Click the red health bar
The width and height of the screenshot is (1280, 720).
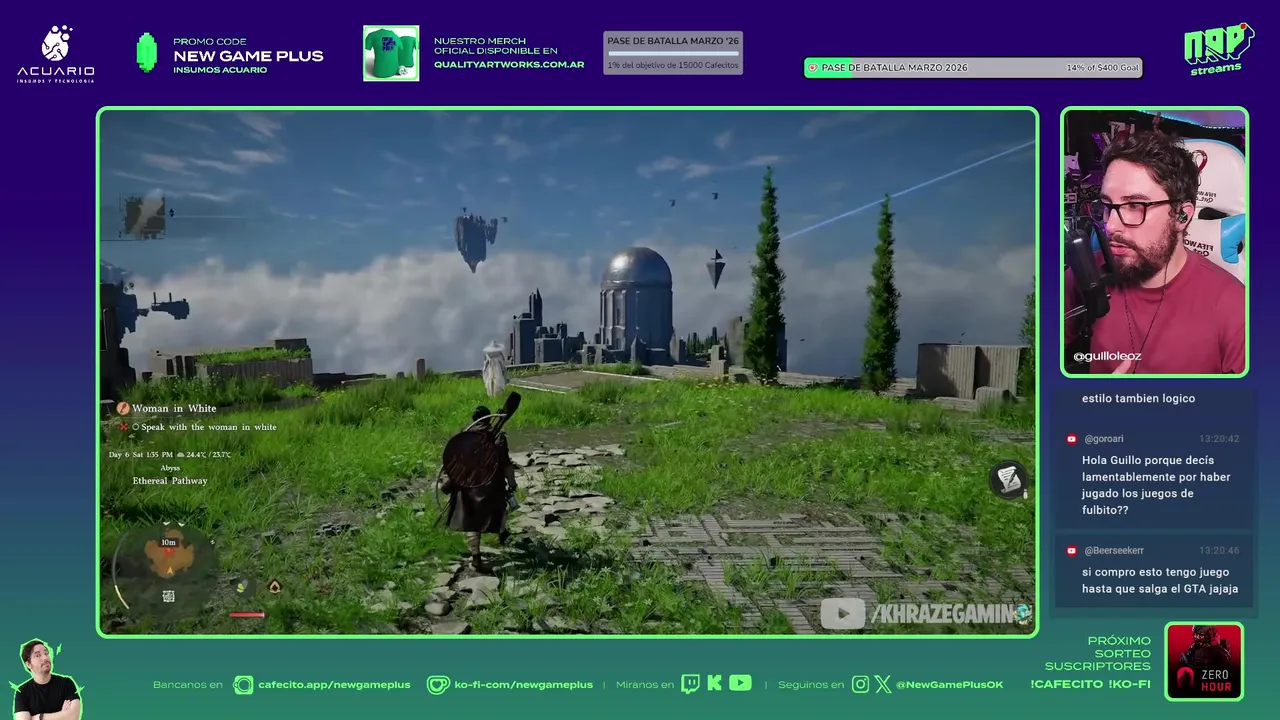tap(248, 614)
